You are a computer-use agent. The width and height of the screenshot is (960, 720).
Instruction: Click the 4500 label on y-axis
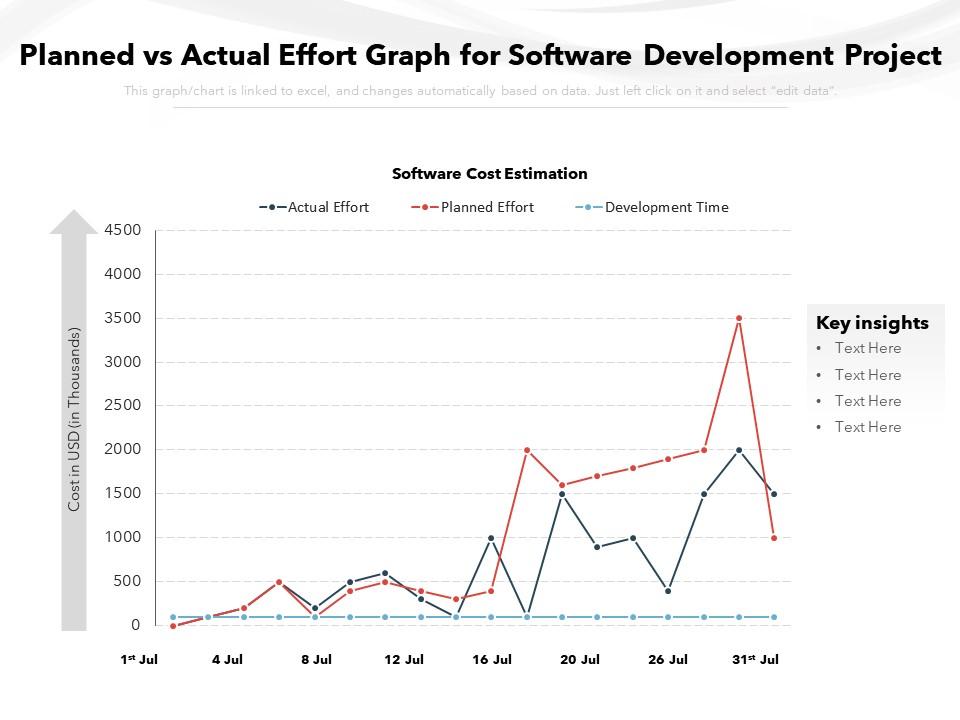tap(122, 230)
